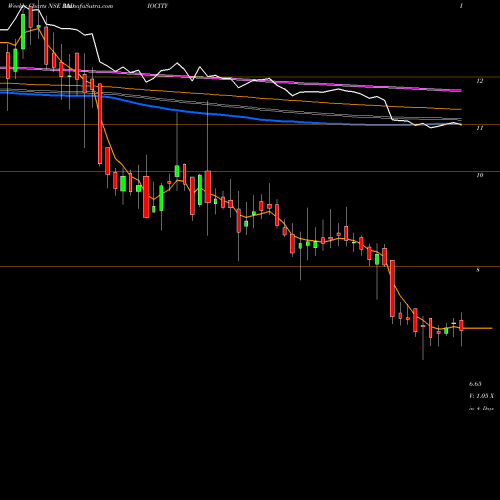
Task: Select the price axis label 10
Action: (x=480, y=175)
